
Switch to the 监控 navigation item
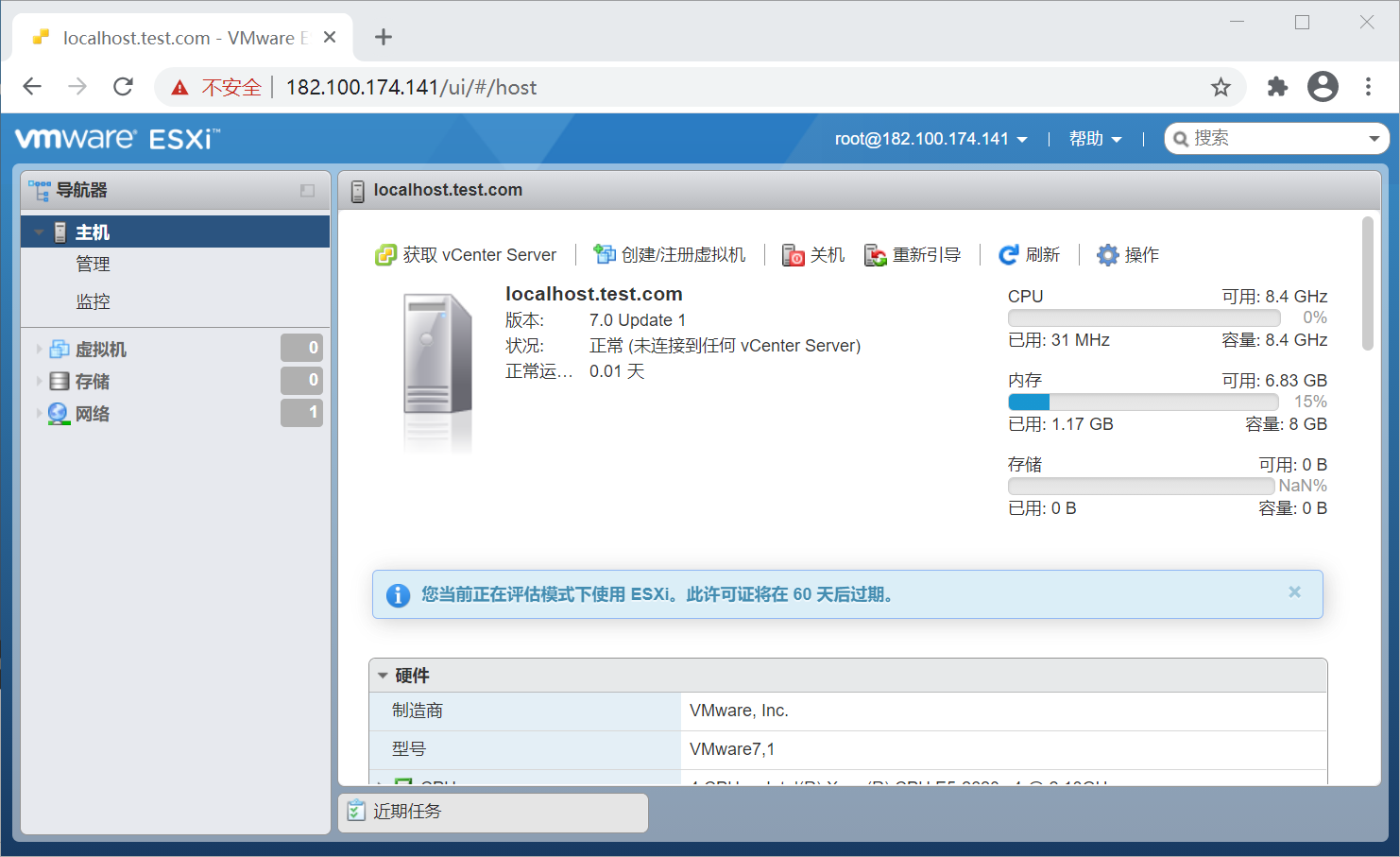click(94, 300)
